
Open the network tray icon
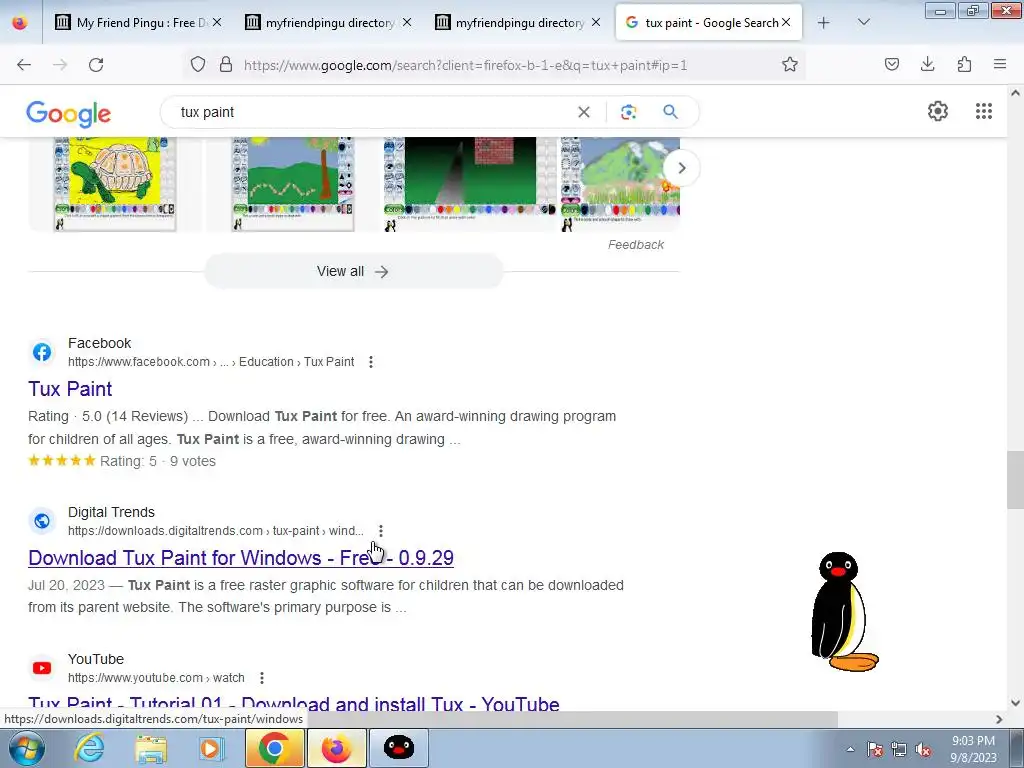click(899, 750)
